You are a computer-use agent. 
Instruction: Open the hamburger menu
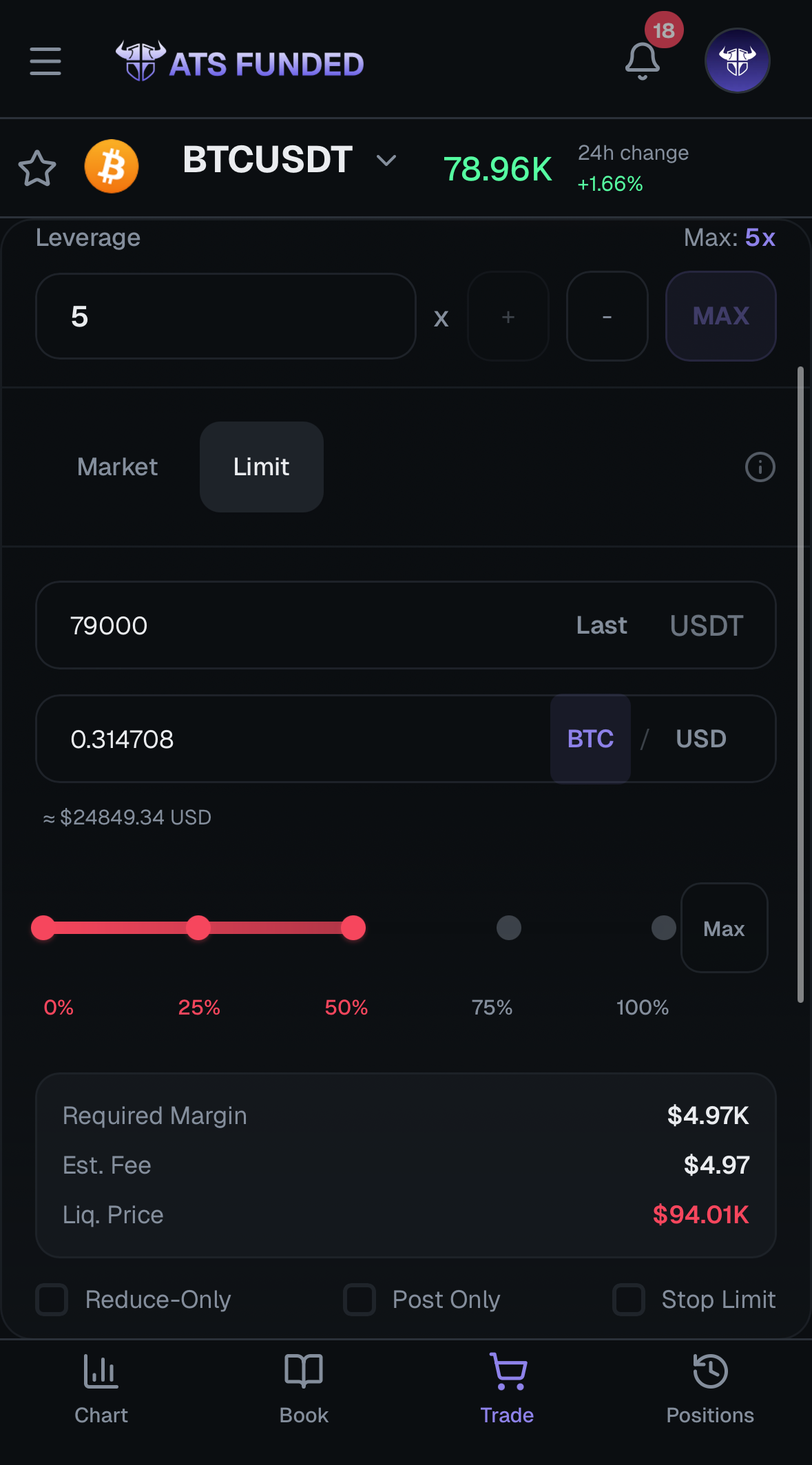click(45, 61)
